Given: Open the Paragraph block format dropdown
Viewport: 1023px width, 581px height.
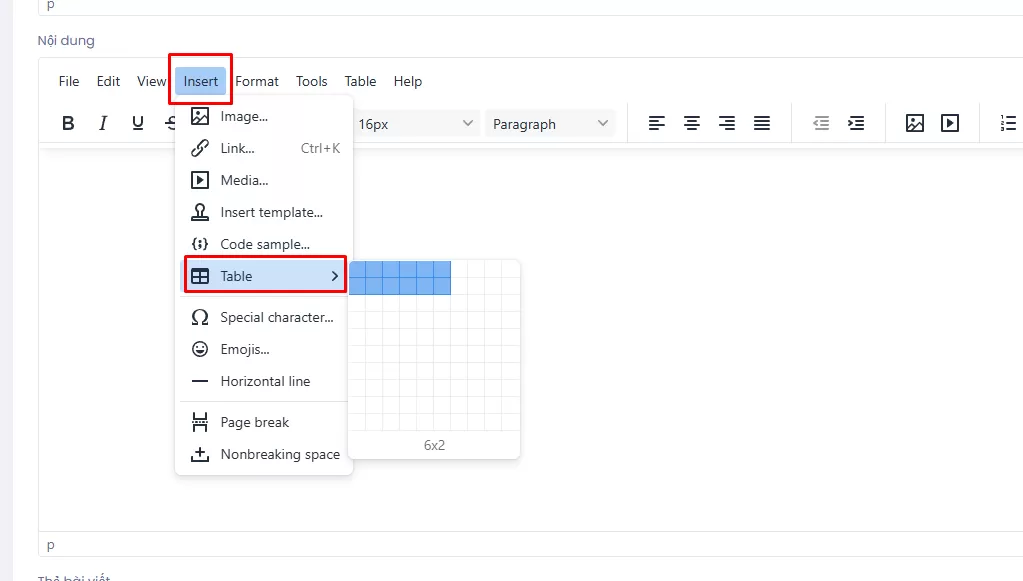Looking at the screenshot, I should pos(550,124).
